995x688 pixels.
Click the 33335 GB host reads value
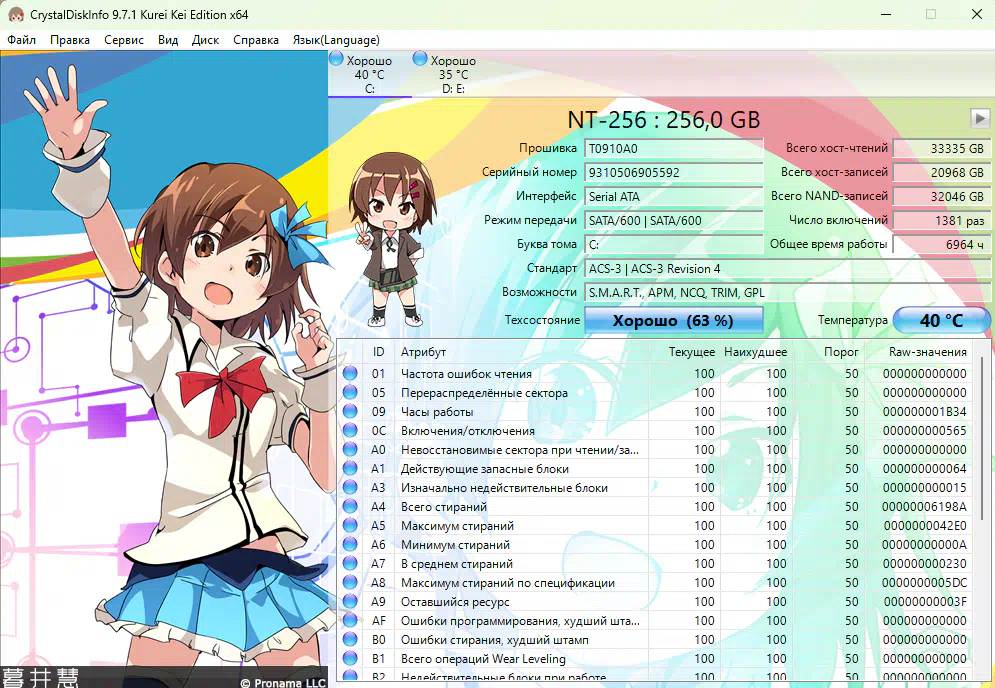point(941,149)
